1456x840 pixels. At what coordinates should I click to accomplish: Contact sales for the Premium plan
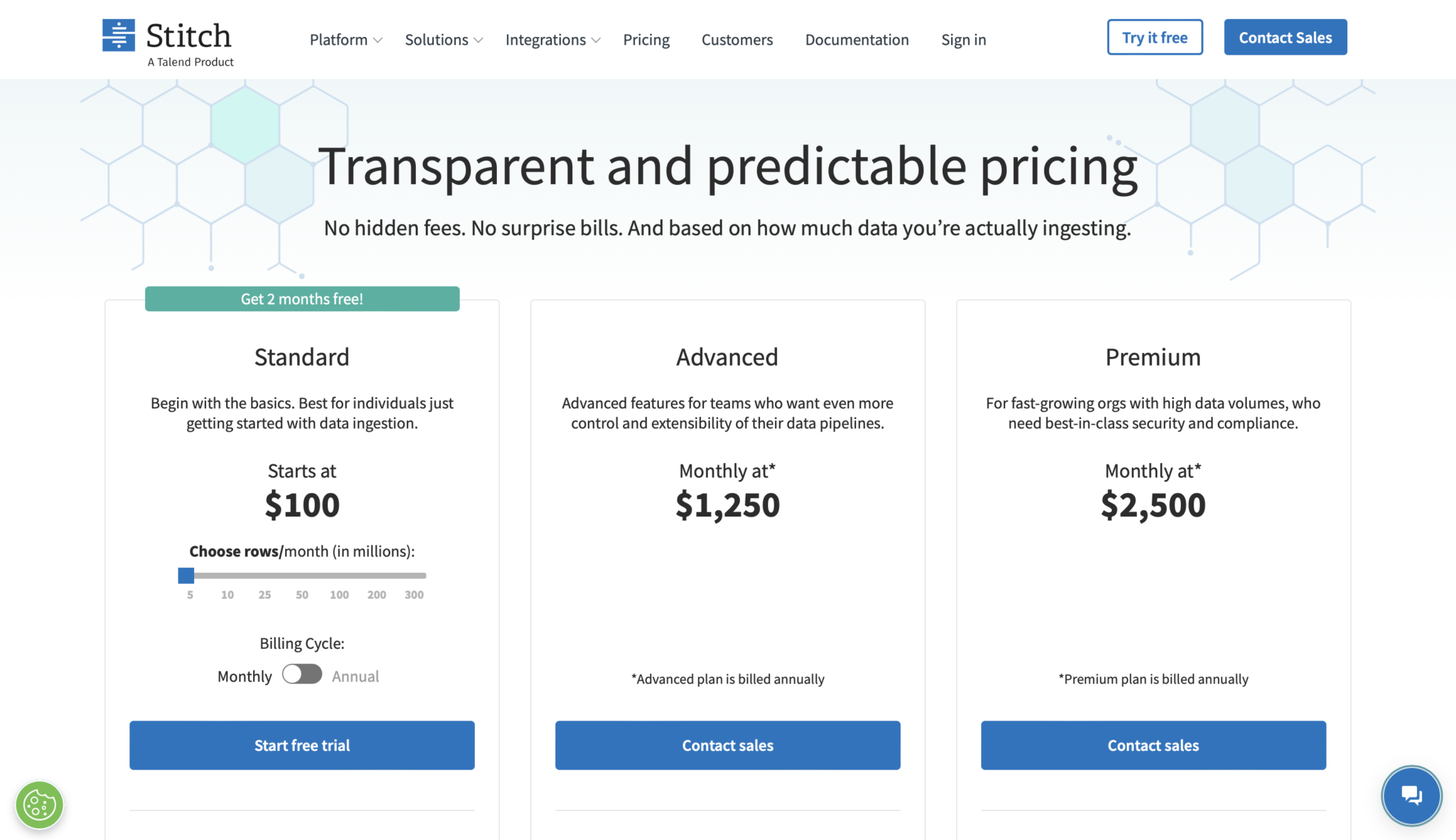pos(1152,745)
